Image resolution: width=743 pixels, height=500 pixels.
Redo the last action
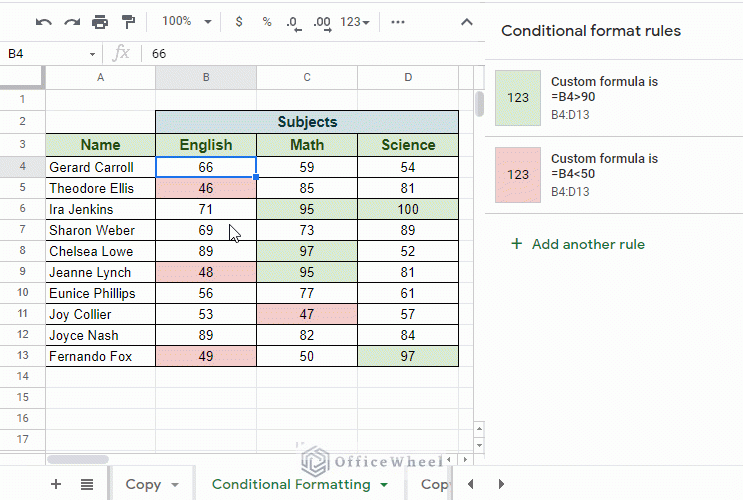72,22
